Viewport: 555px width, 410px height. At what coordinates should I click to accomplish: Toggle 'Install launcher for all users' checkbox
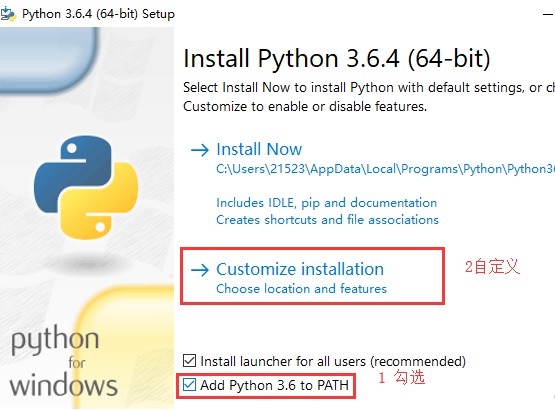[x=189, y=361]
